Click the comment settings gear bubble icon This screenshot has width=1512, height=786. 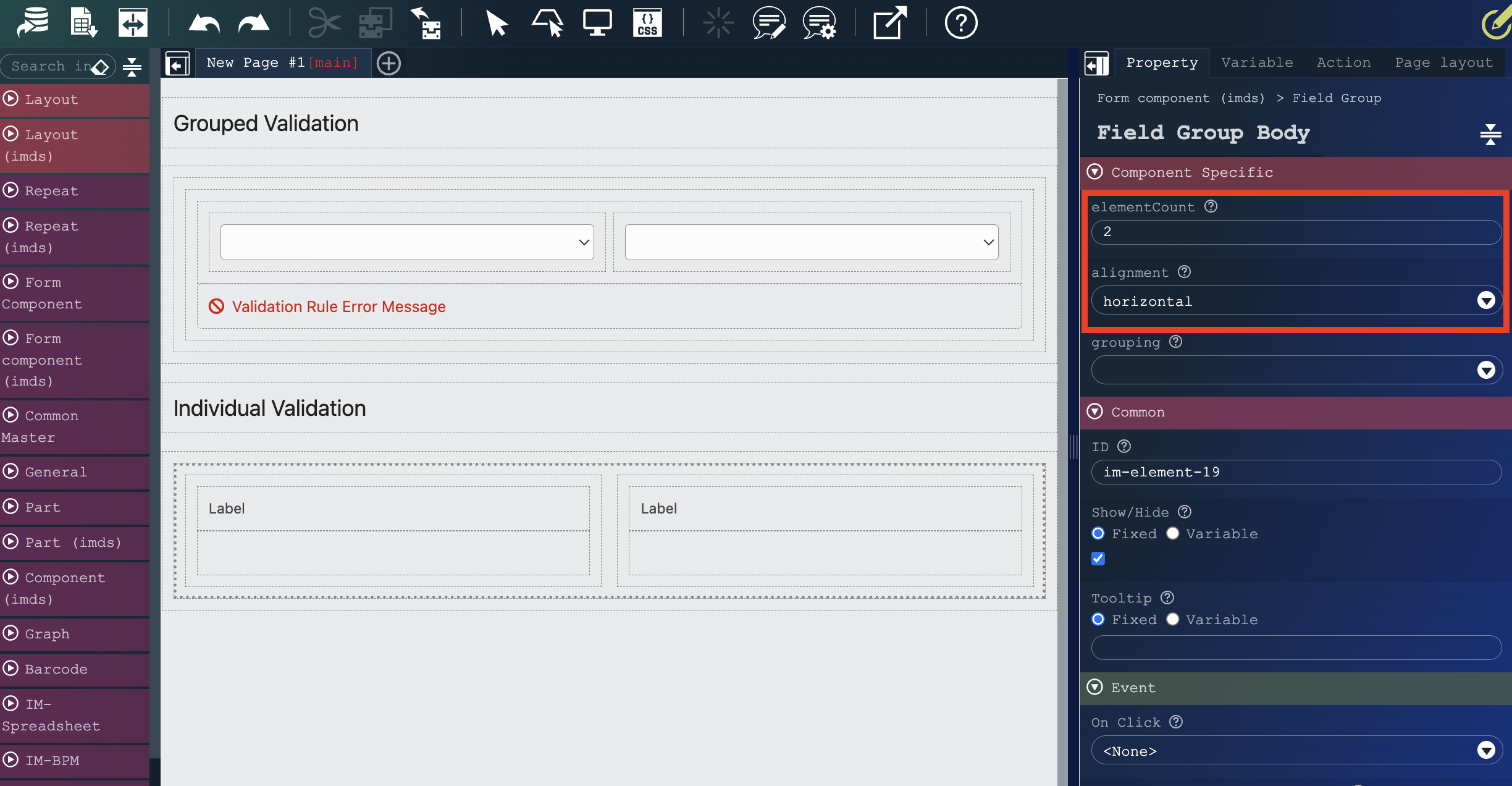tap(819, 23)
